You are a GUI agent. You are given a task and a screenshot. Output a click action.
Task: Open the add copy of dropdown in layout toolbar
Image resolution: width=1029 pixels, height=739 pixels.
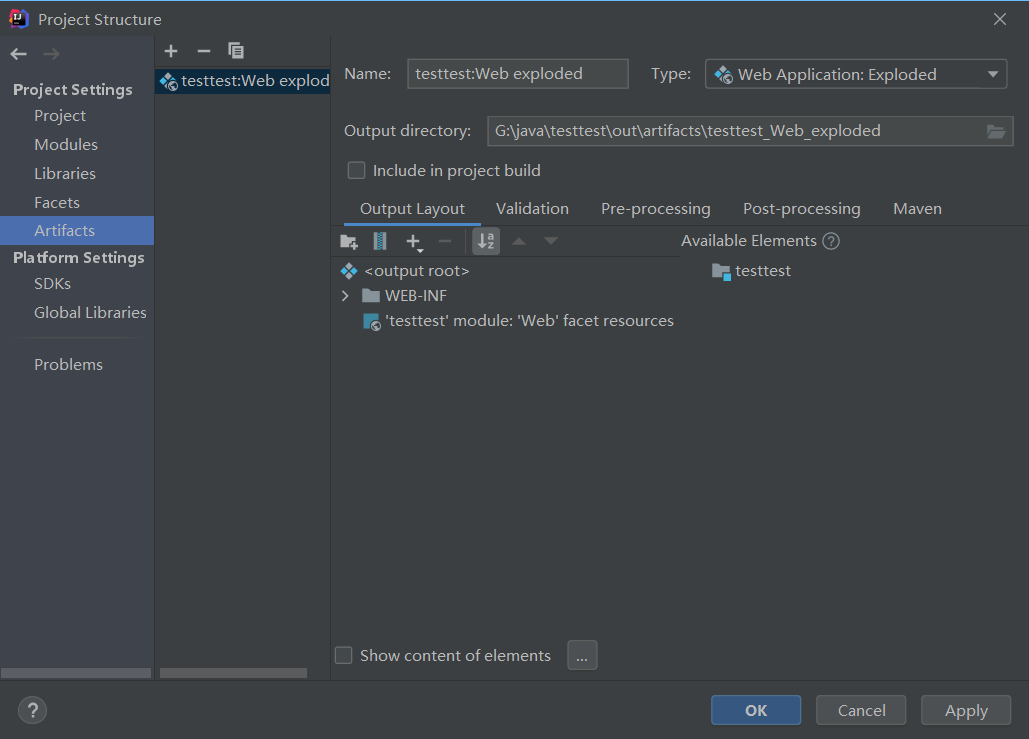(414, 241)
